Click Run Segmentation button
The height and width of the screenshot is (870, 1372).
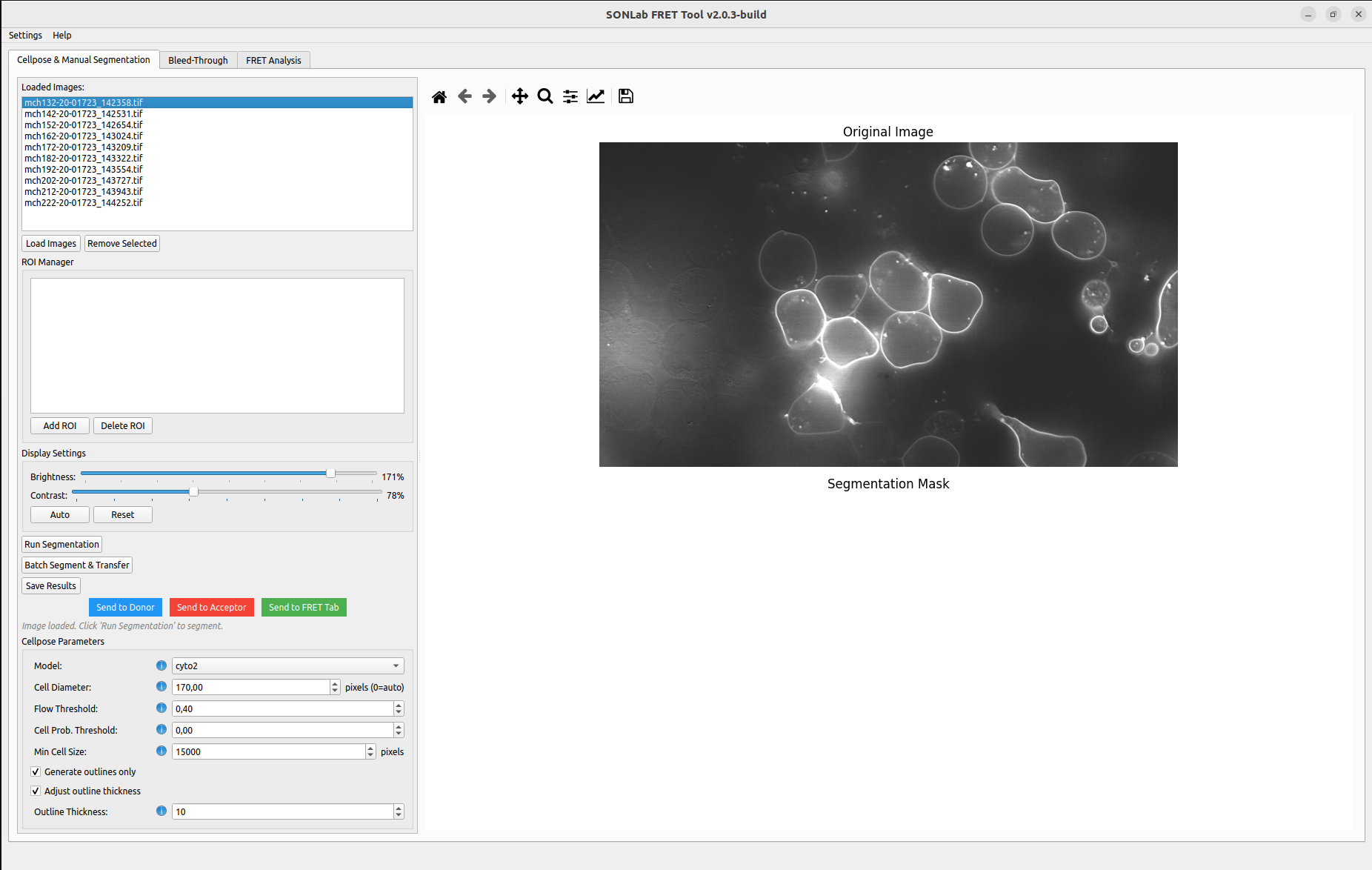pyautogui.click(x=61, y=544)
